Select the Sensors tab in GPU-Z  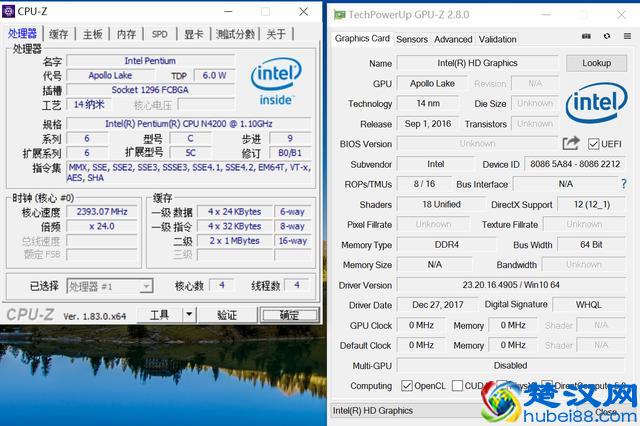pos(412,39)
